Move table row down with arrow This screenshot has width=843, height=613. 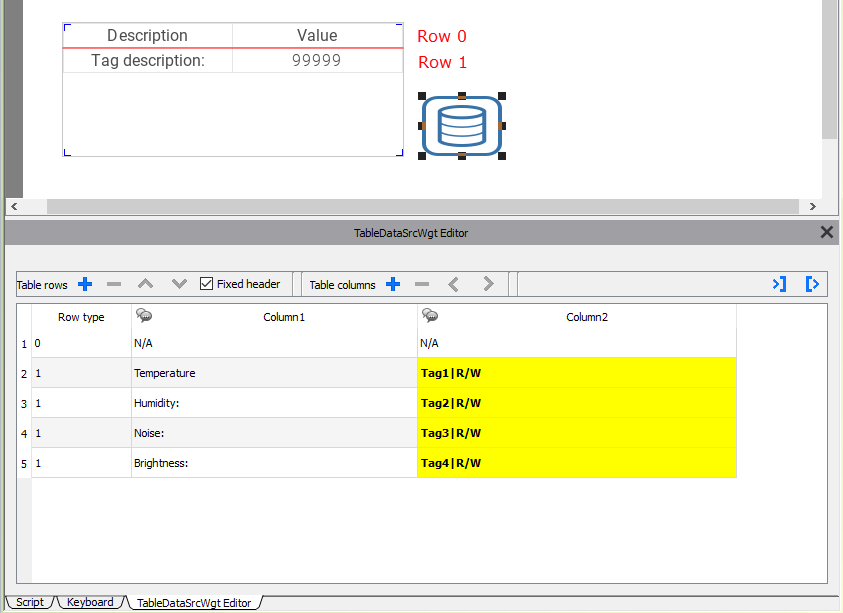tap(179, 285)
